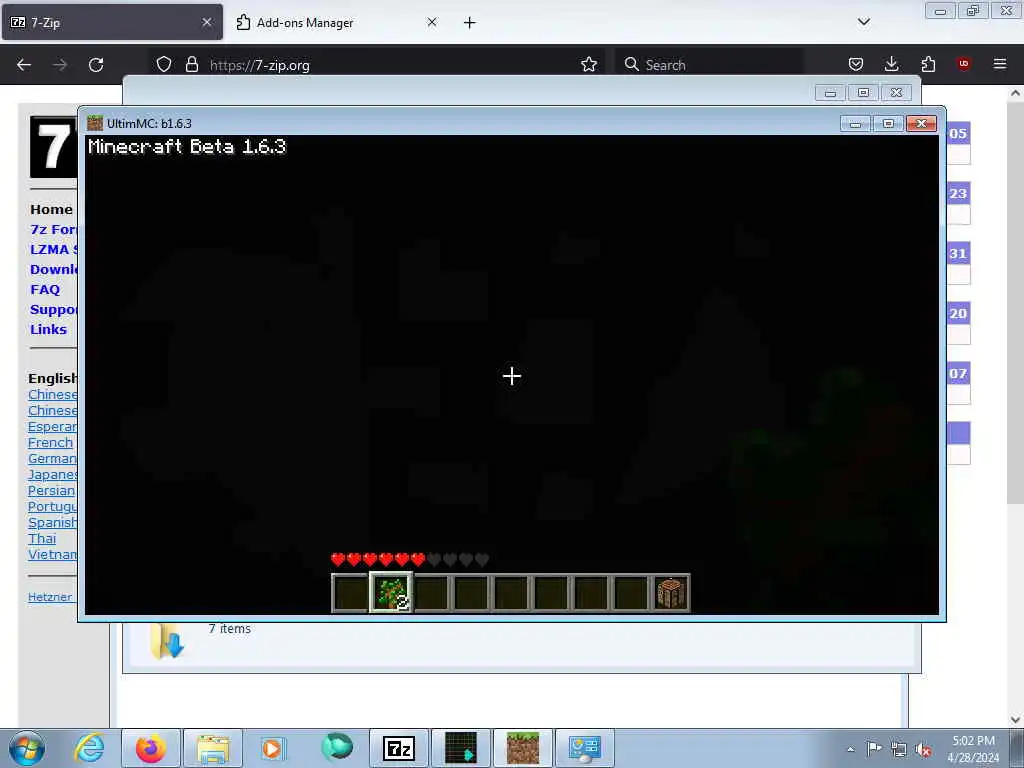Click the Windows Start orb
The height and width of the screenshot is (768, 1024).
tap(27, 748)
